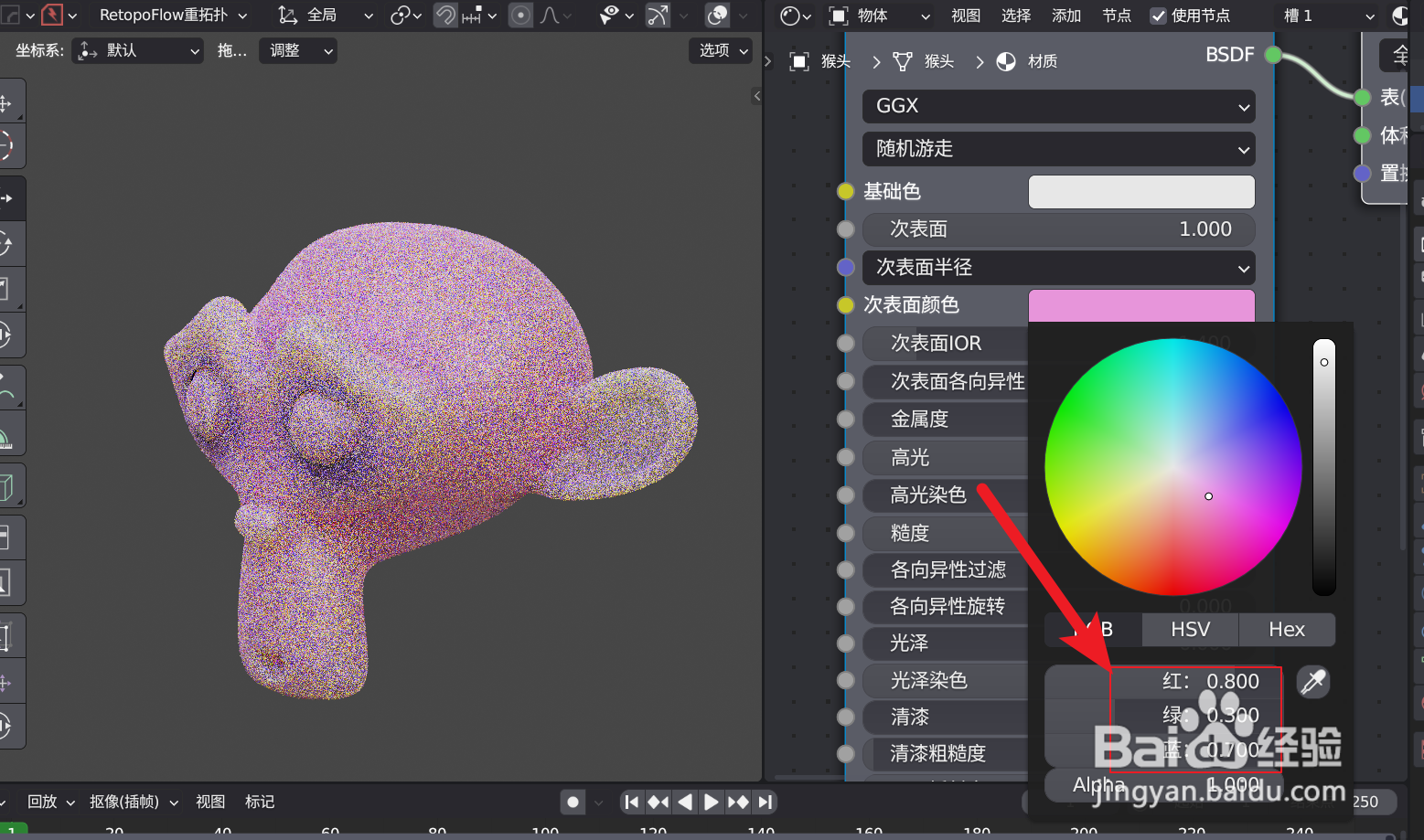Jump to the previous keyframe
The height and width of the screenshot is (840, 1424).
click(x=658, y=803)
